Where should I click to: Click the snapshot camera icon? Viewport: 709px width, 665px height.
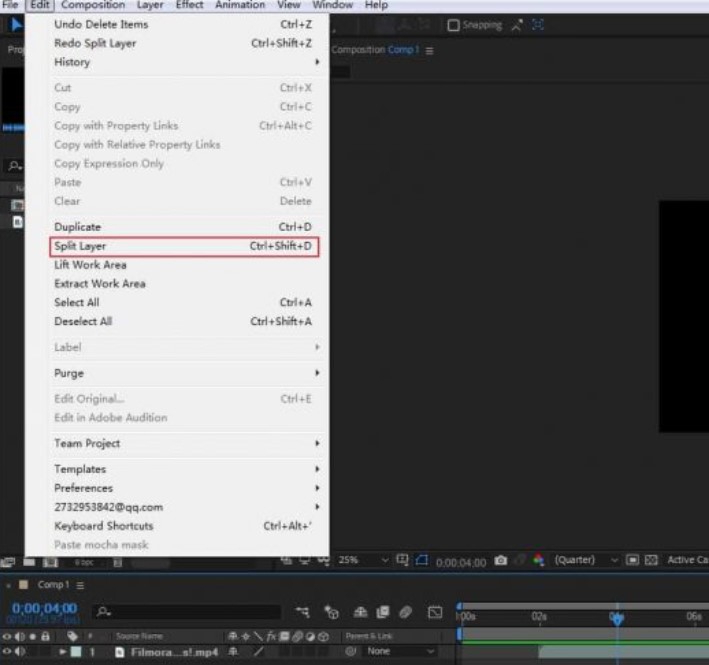501,561
